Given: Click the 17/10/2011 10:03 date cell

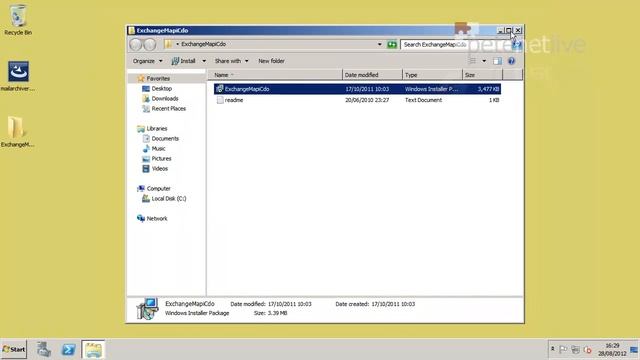Looking at the screenshot, I should 367,89.
